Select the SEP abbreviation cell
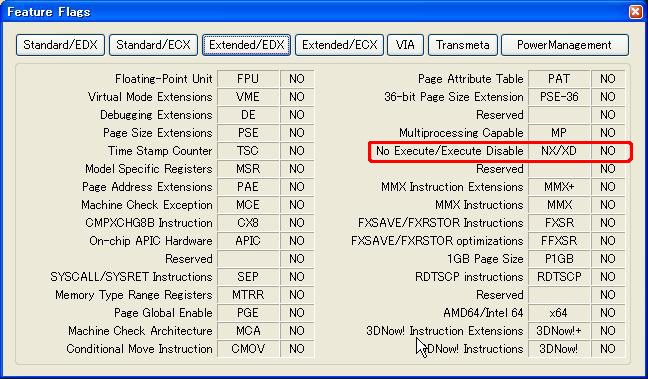Viewport: 648px width, 379px height. click(248, 277)
